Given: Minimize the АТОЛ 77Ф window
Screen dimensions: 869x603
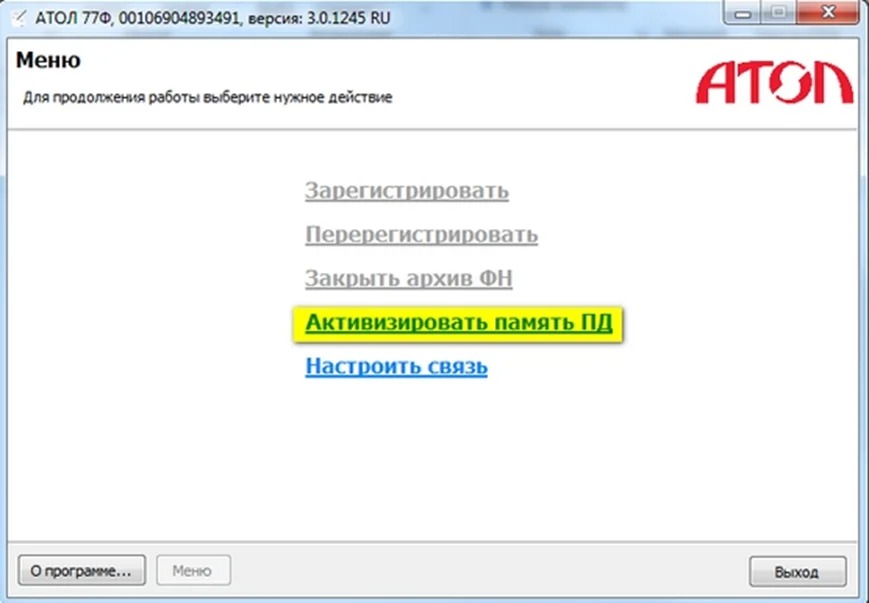Looking at the screenshot, I should coord(743,12).
